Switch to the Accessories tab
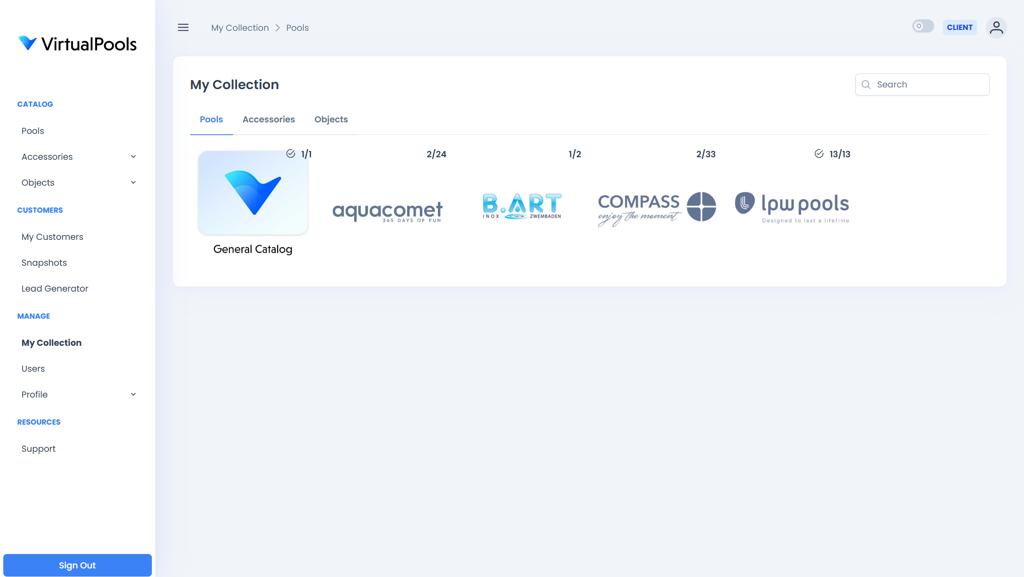 click(x=268, y=119)
